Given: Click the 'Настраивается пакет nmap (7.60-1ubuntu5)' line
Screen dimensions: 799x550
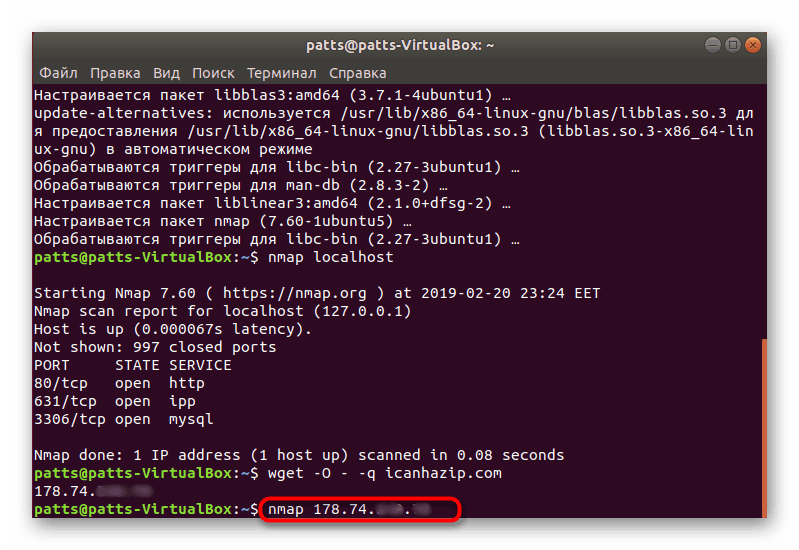Looking at the screenshot, I should pos(223,221).
